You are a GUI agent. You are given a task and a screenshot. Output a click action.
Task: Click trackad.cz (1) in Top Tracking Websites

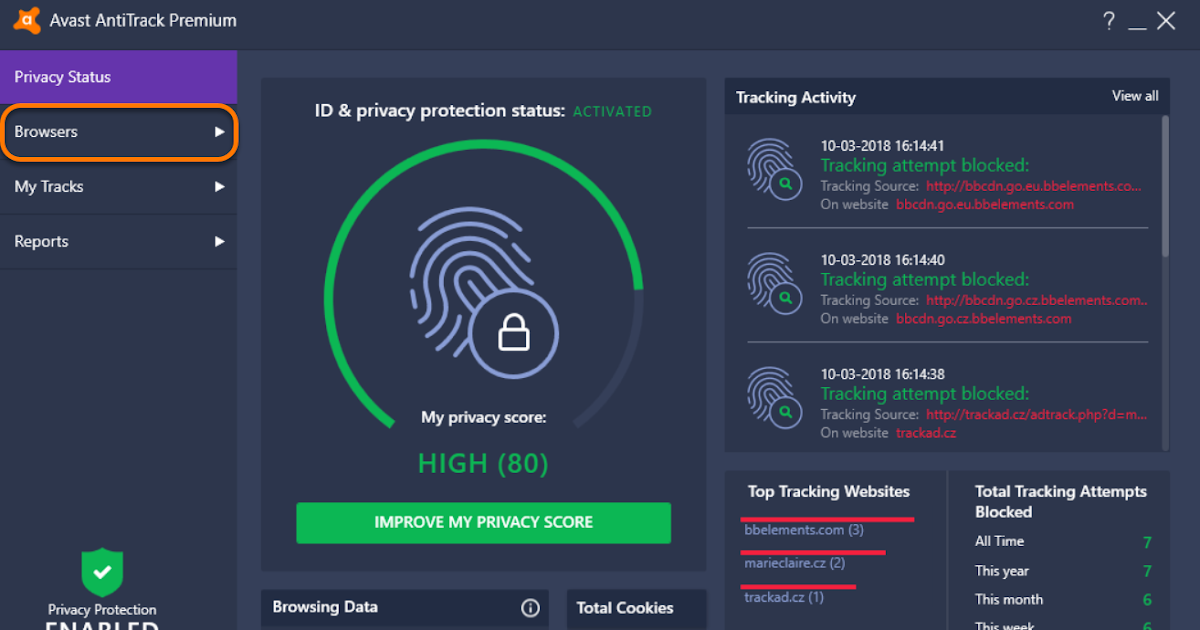[x=784, y=597]
